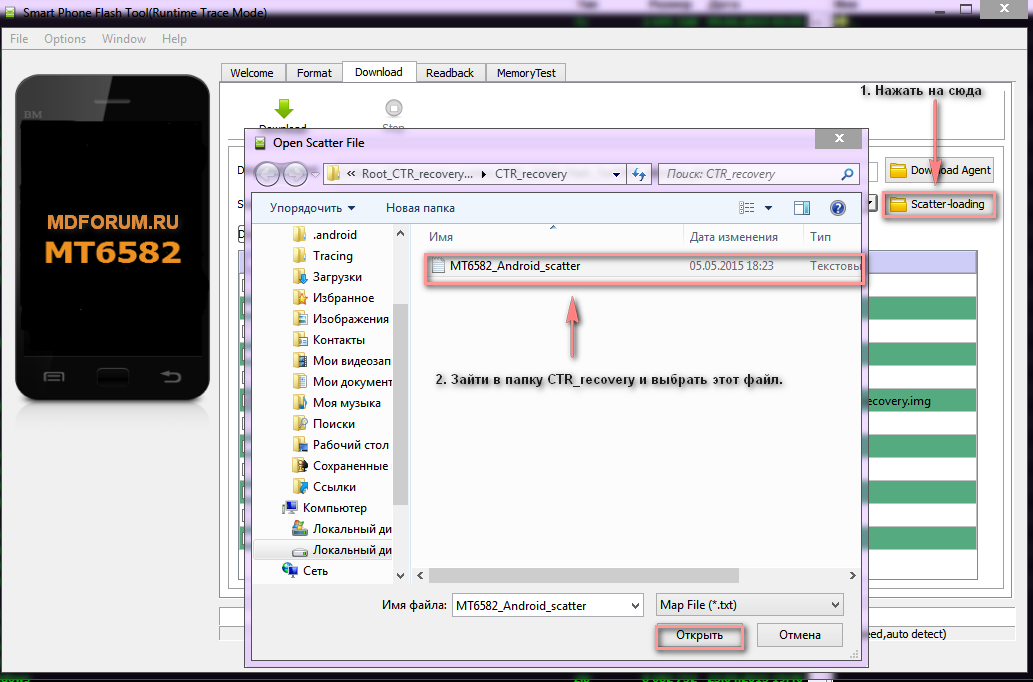Switch to the Readback tab
Screen dimensions: 1033x682
[x=450, y=73]
